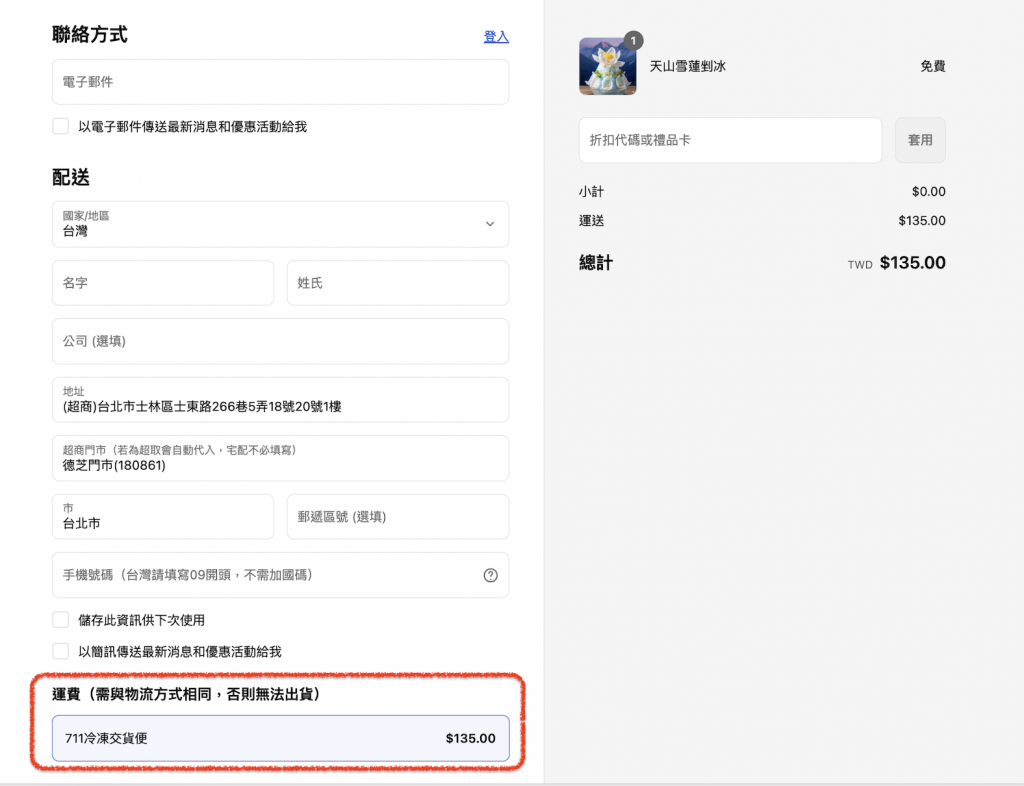
Task: Click the 登入 login link
Action: pyautogui.click(x=496, y=37)
